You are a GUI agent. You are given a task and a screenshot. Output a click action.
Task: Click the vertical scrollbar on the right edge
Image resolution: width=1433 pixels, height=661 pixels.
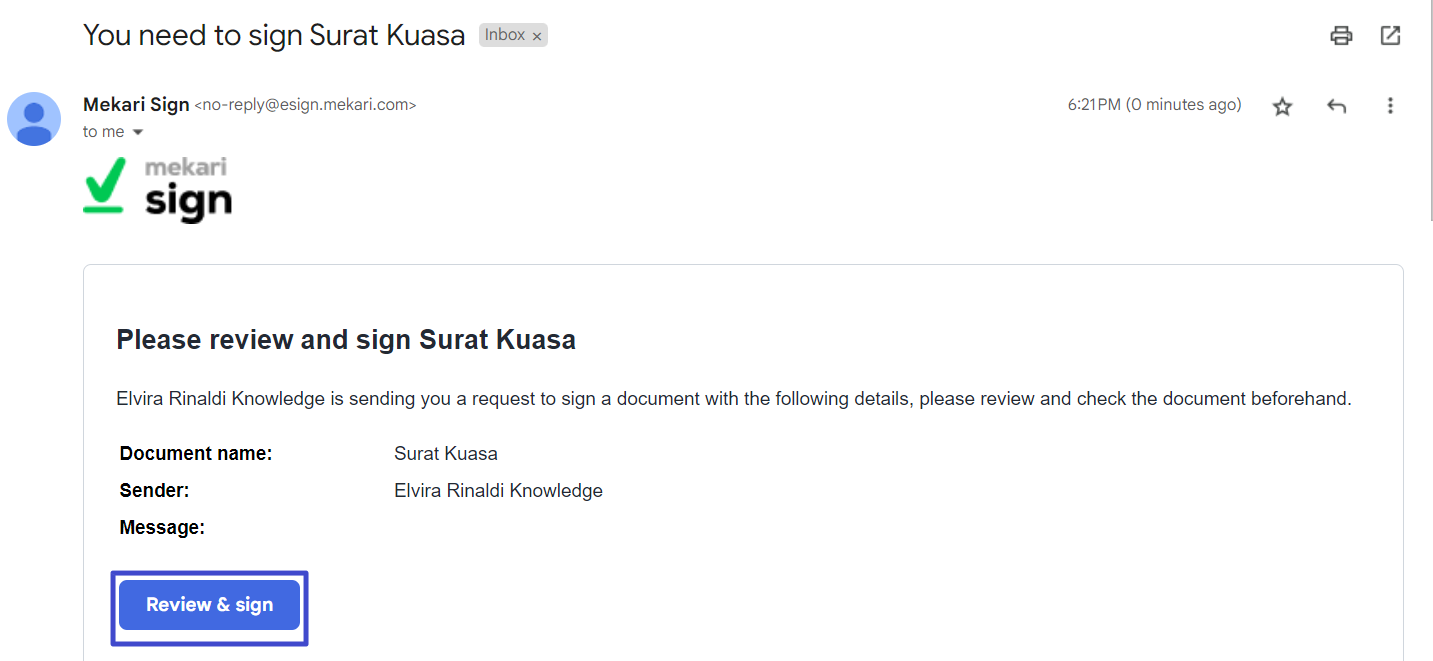[1429, 110]
